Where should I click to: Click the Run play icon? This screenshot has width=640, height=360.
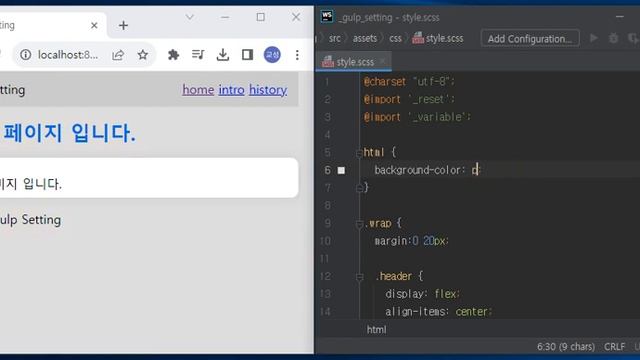594,38
